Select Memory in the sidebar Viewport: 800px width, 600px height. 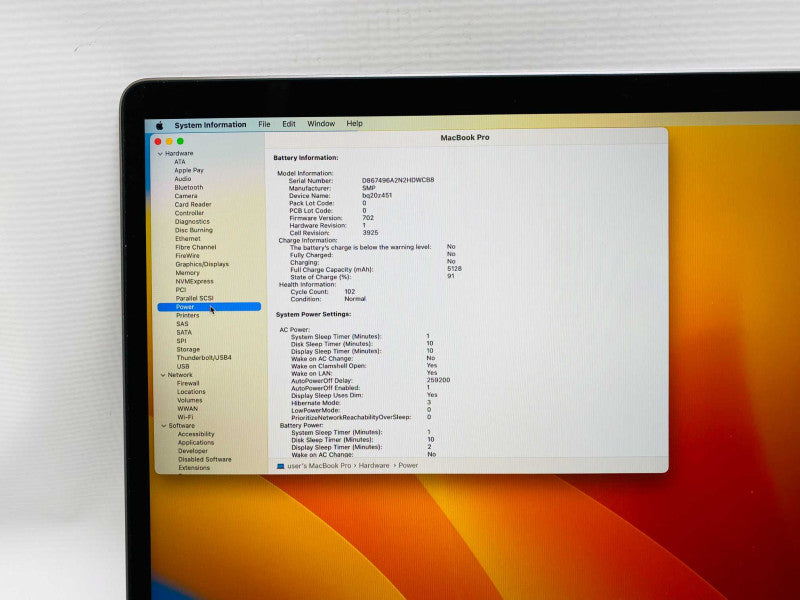point(188,273)
